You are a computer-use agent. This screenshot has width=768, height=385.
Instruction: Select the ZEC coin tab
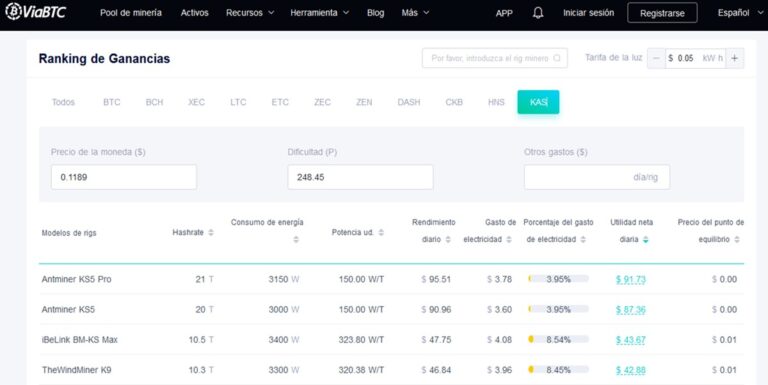[322, 102]
